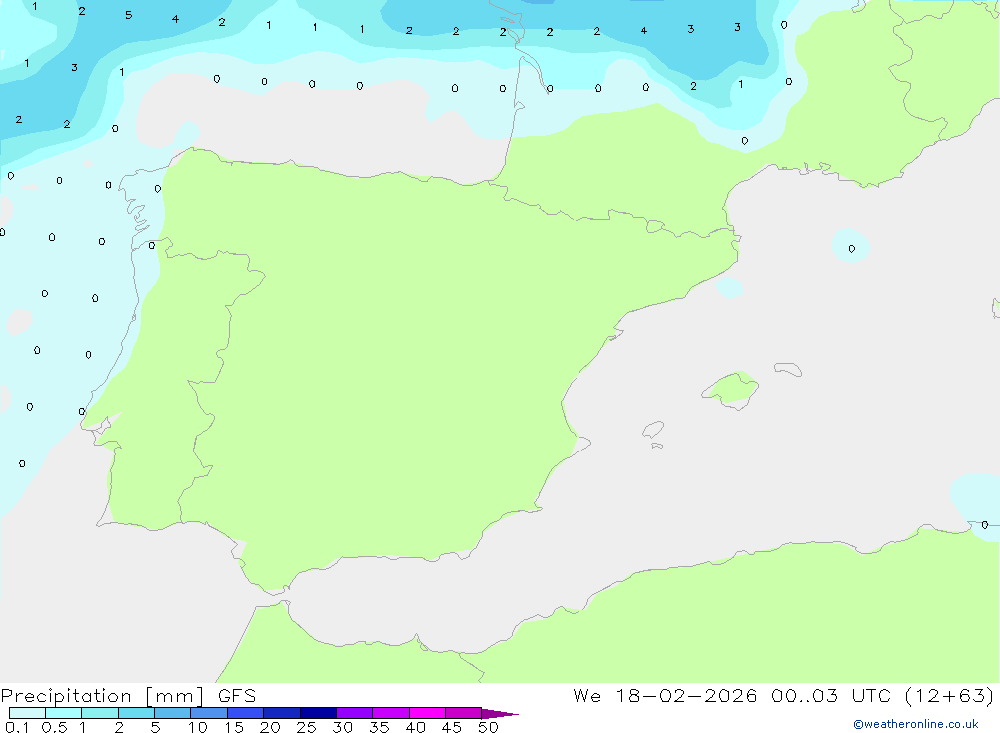The height and width of the screenshot is (733, 1000).
Task: Click the '35' legend label
Action: [379, 727]
